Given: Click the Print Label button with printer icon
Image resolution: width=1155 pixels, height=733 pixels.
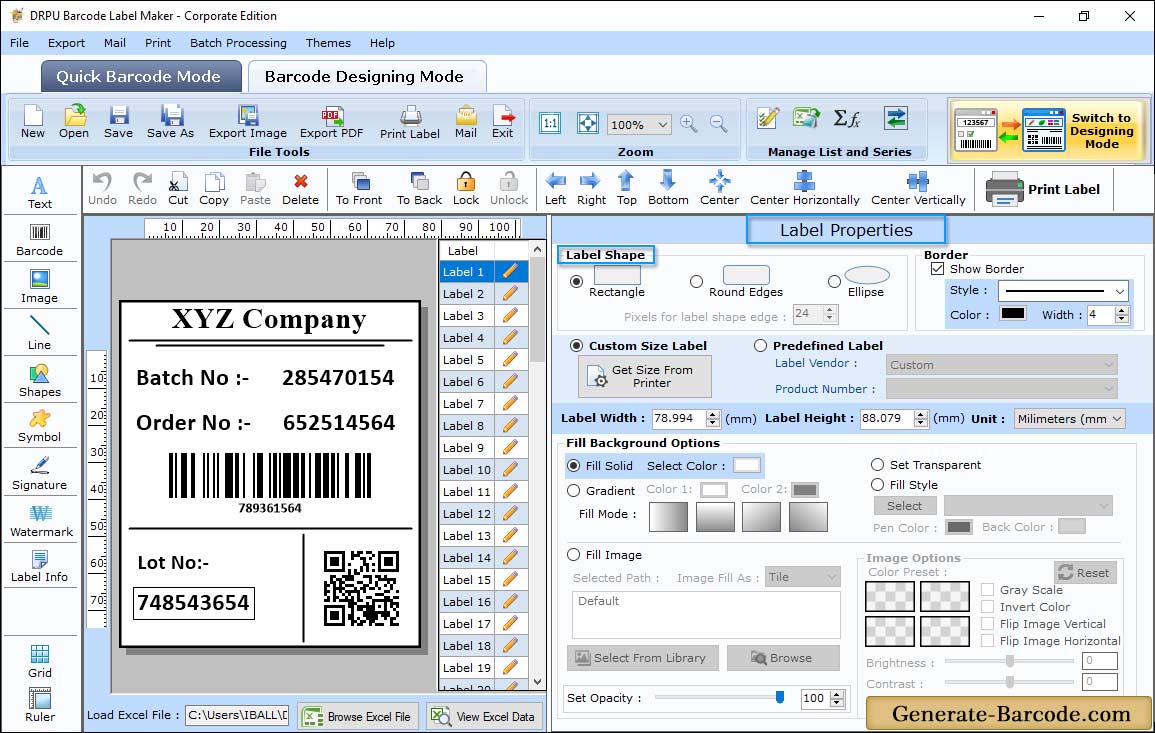Looking at the screenshot, I should [1044, 189].
